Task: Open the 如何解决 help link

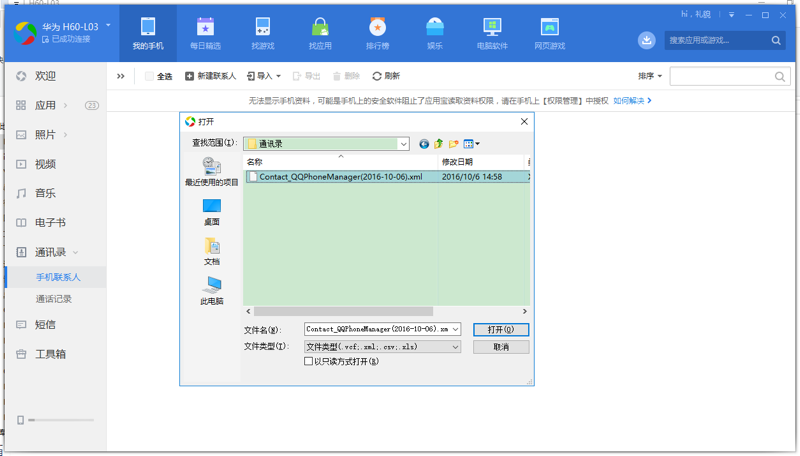Action: click(632, 101)
